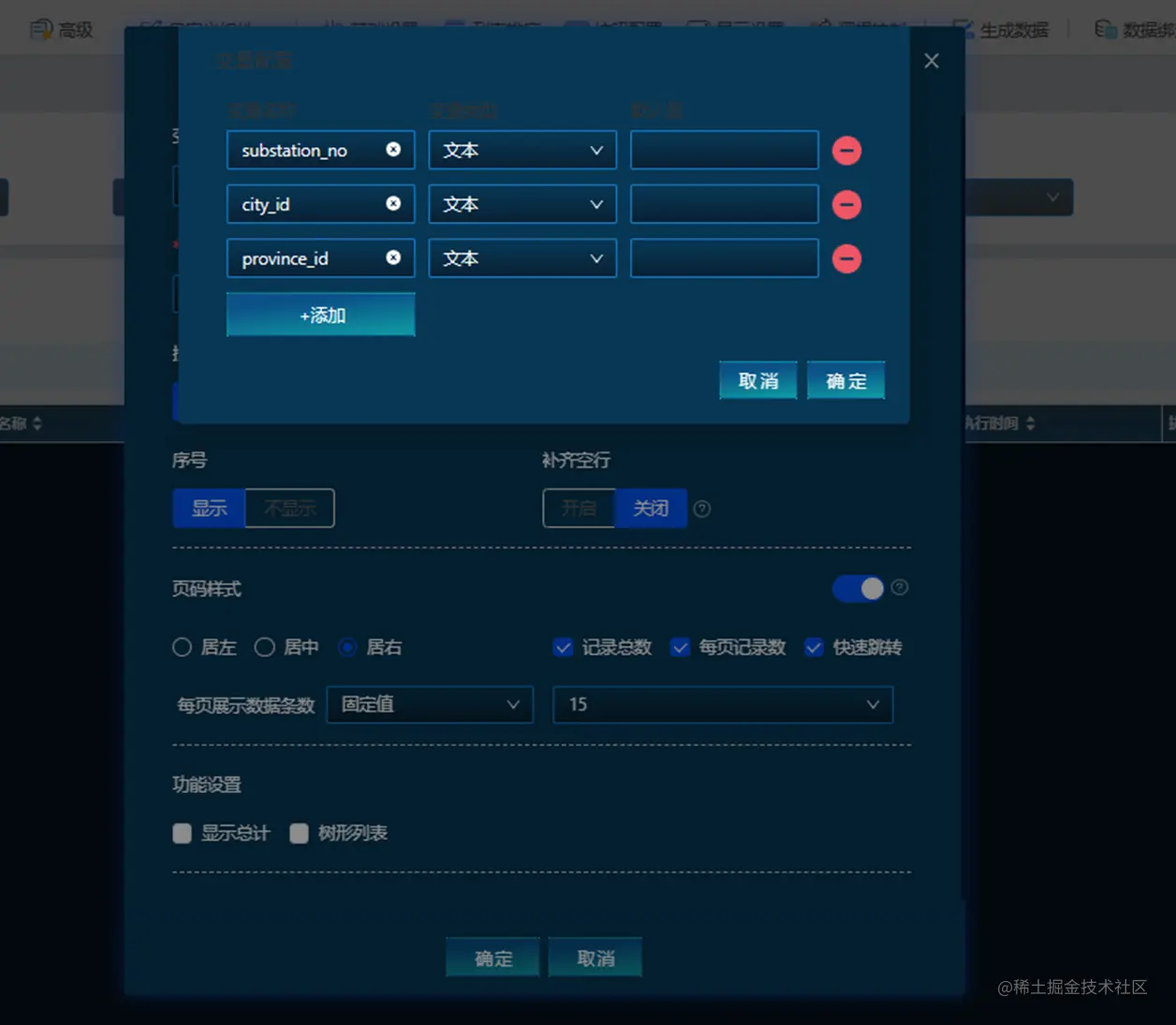Viewport: 1176px width, 1025px height.
Task: Open the per-page count dropdown showing 15
Action: coord(722,705)
